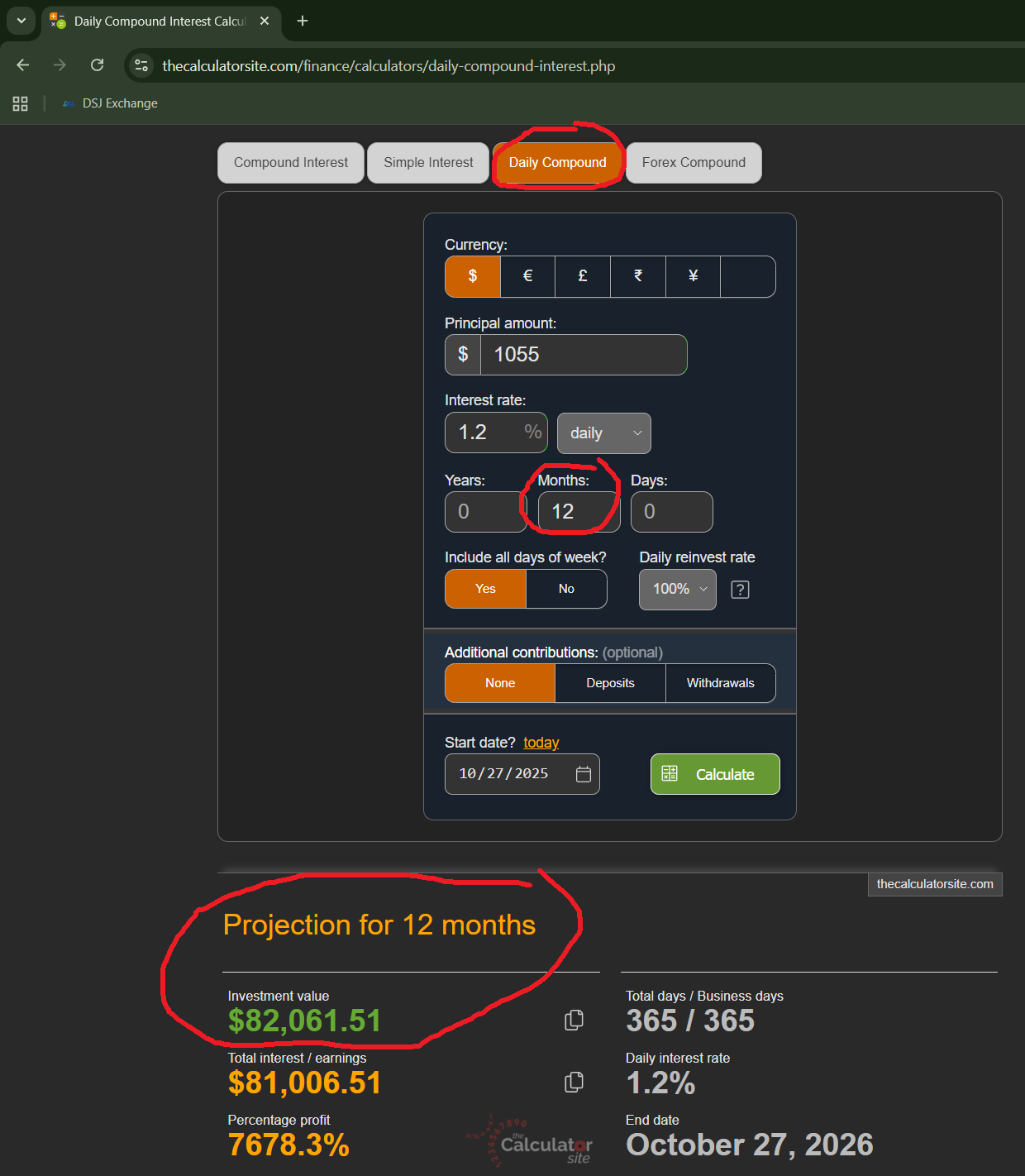This screenshot has width=1025, height=1176.
Task: Reload the page
Action: point(97,65)
